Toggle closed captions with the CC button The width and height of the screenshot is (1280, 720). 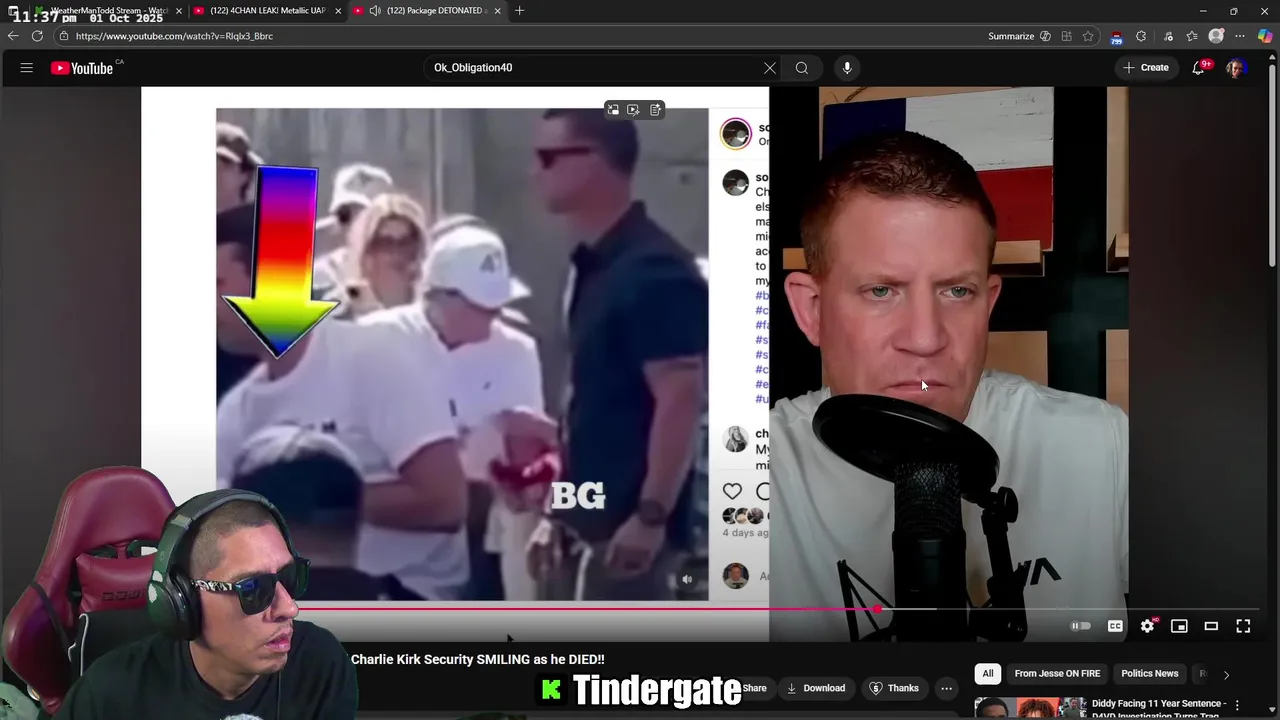[1115, 626]
